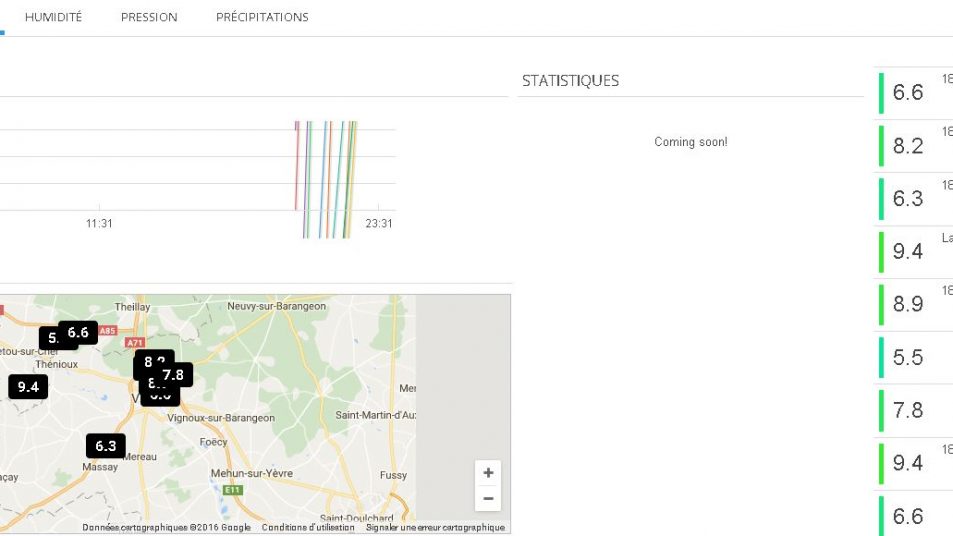Screen dimensions: 953x536
Task: Zoom out the map with minus button
Action: pyautogui.click(x=488, y=498)
